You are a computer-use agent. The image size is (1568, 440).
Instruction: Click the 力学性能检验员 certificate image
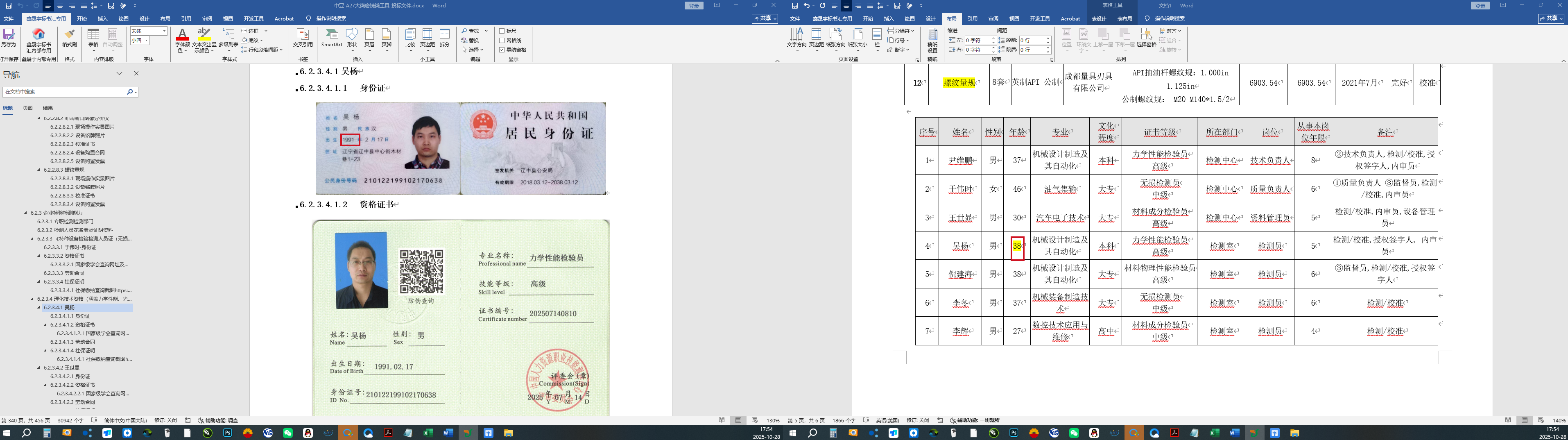pyautogui.click(x=461, y=318)
